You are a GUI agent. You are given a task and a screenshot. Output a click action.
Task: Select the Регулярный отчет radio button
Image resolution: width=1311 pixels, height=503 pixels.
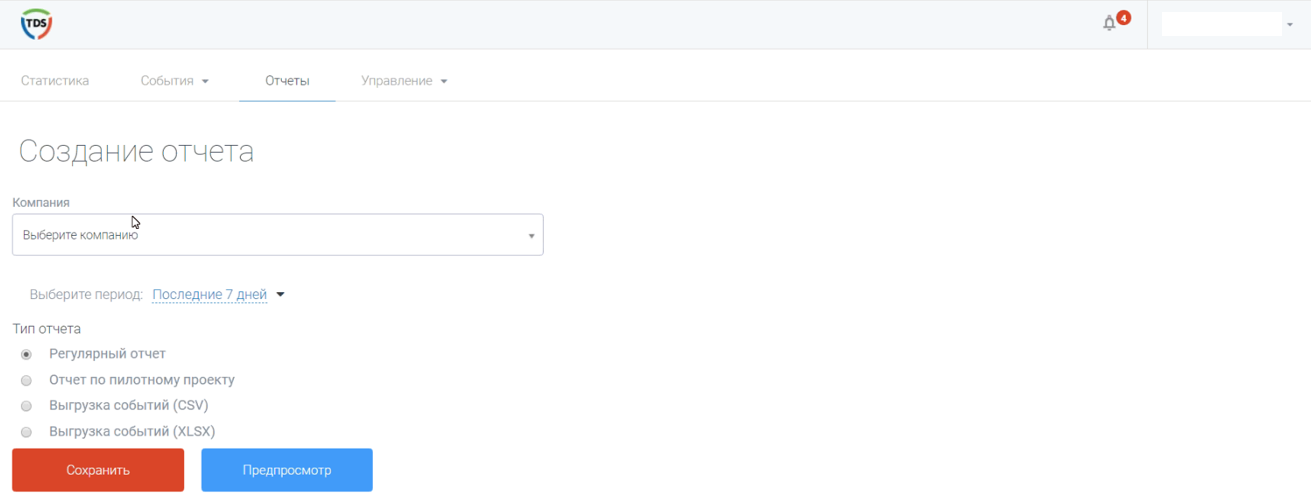(27, 354)
